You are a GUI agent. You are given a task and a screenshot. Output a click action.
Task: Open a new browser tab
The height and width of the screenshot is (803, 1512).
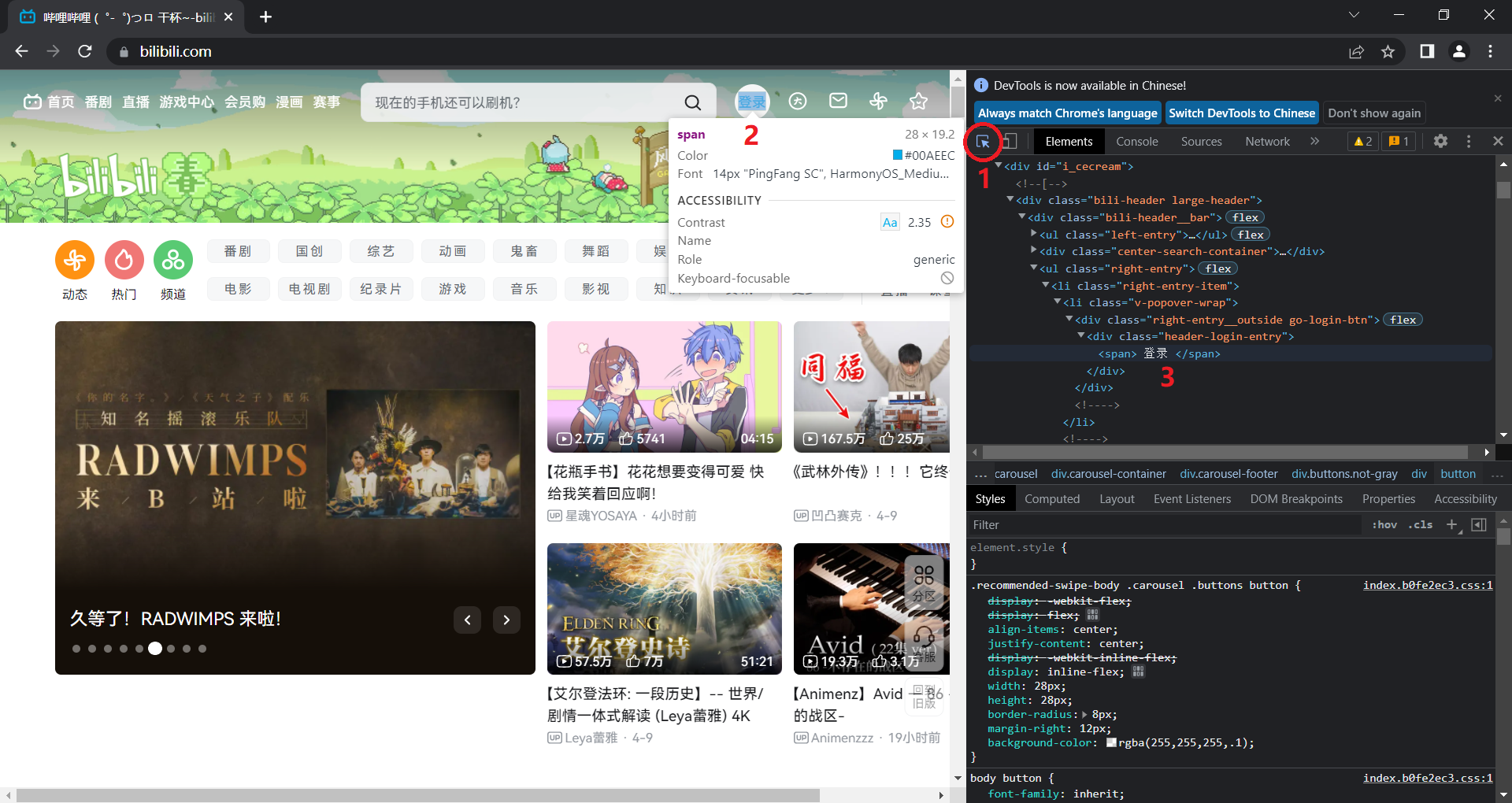tap(265, 17)
